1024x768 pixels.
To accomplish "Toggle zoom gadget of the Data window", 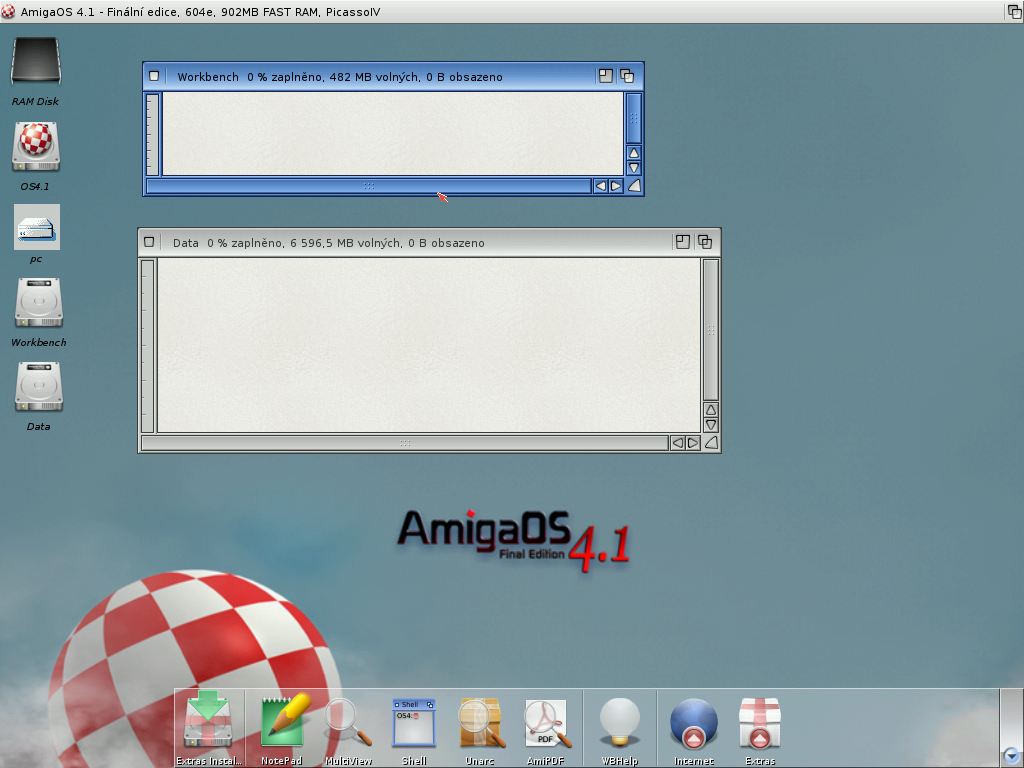I will 683,242.
